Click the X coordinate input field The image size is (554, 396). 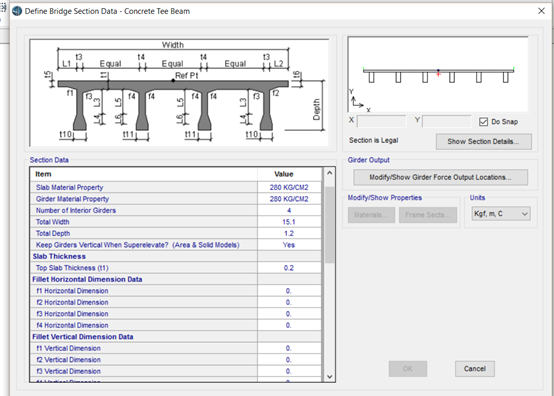coord(381,121)
